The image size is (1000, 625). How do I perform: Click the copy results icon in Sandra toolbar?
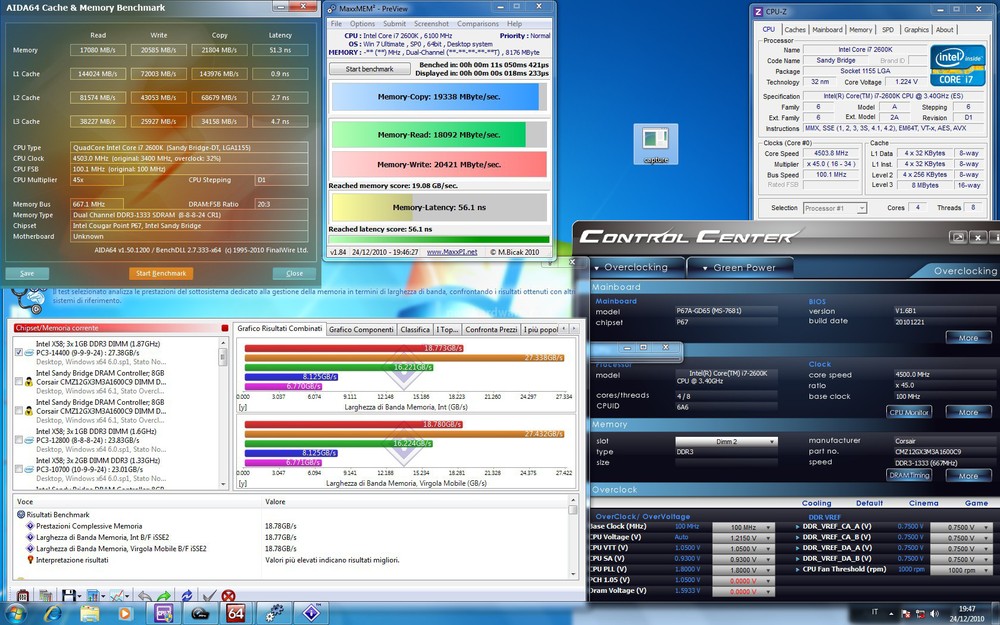pyautogui.click(x=45, y=596)
